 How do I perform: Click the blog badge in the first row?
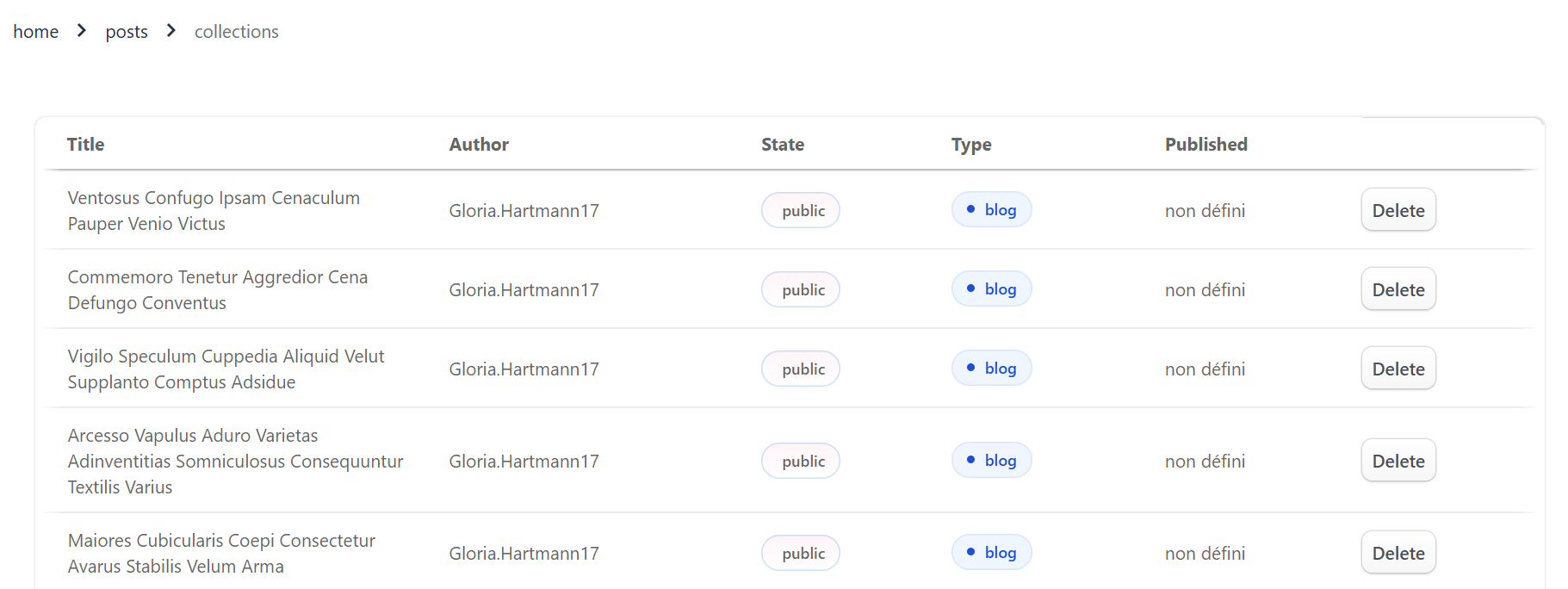click(991, 210)
